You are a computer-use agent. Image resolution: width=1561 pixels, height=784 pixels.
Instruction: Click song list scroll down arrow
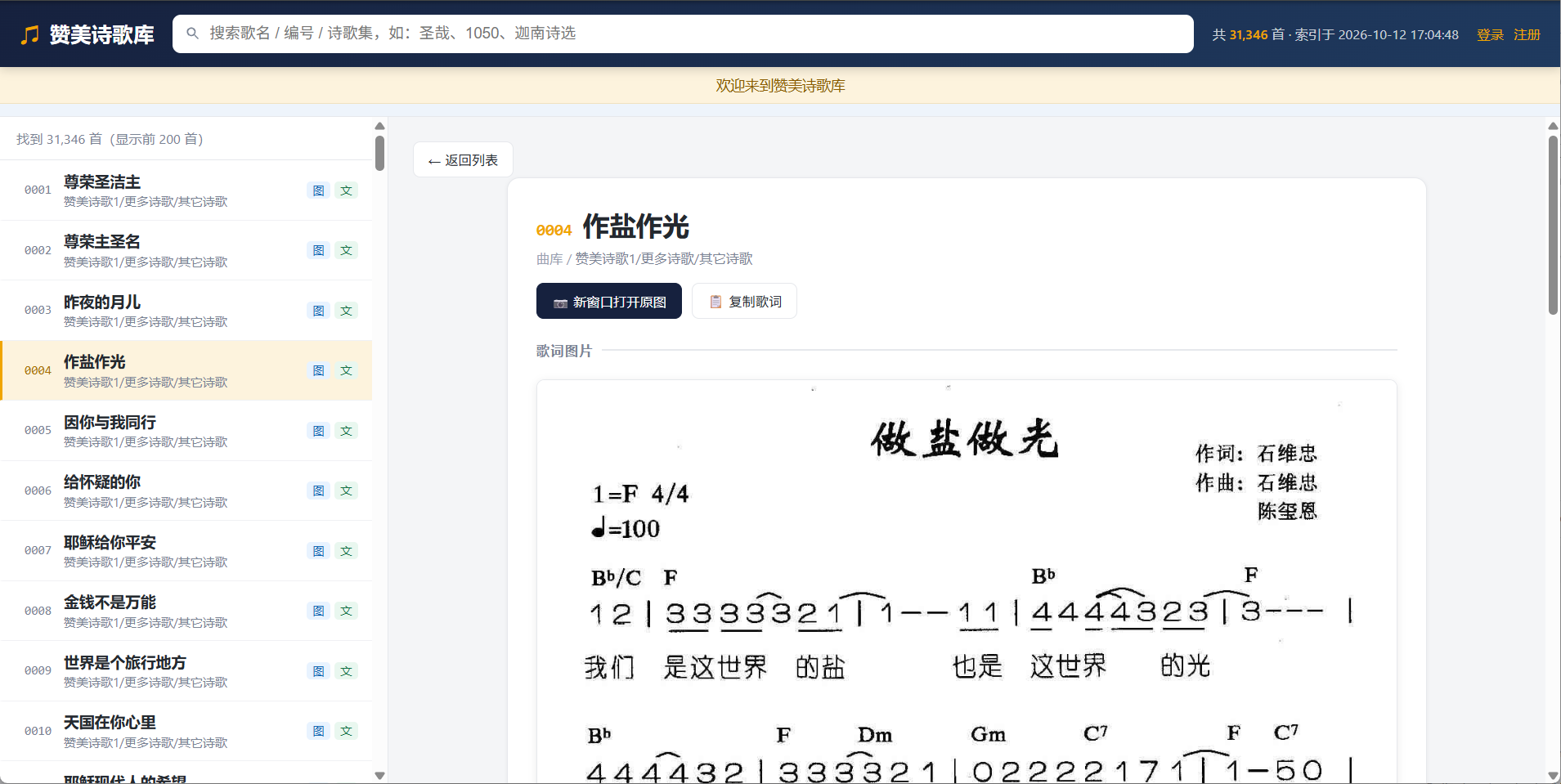(379, 776)
